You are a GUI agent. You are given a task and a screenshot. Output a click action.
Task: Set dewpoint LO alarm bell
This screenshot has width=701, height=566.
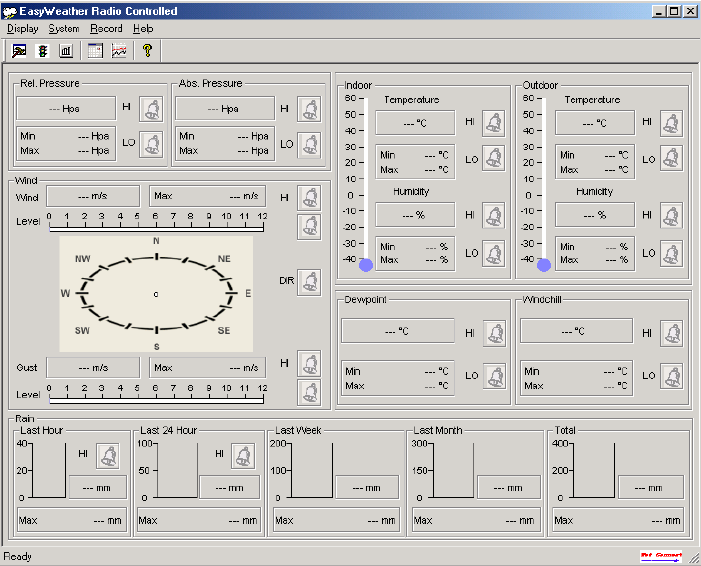point(495,376)
